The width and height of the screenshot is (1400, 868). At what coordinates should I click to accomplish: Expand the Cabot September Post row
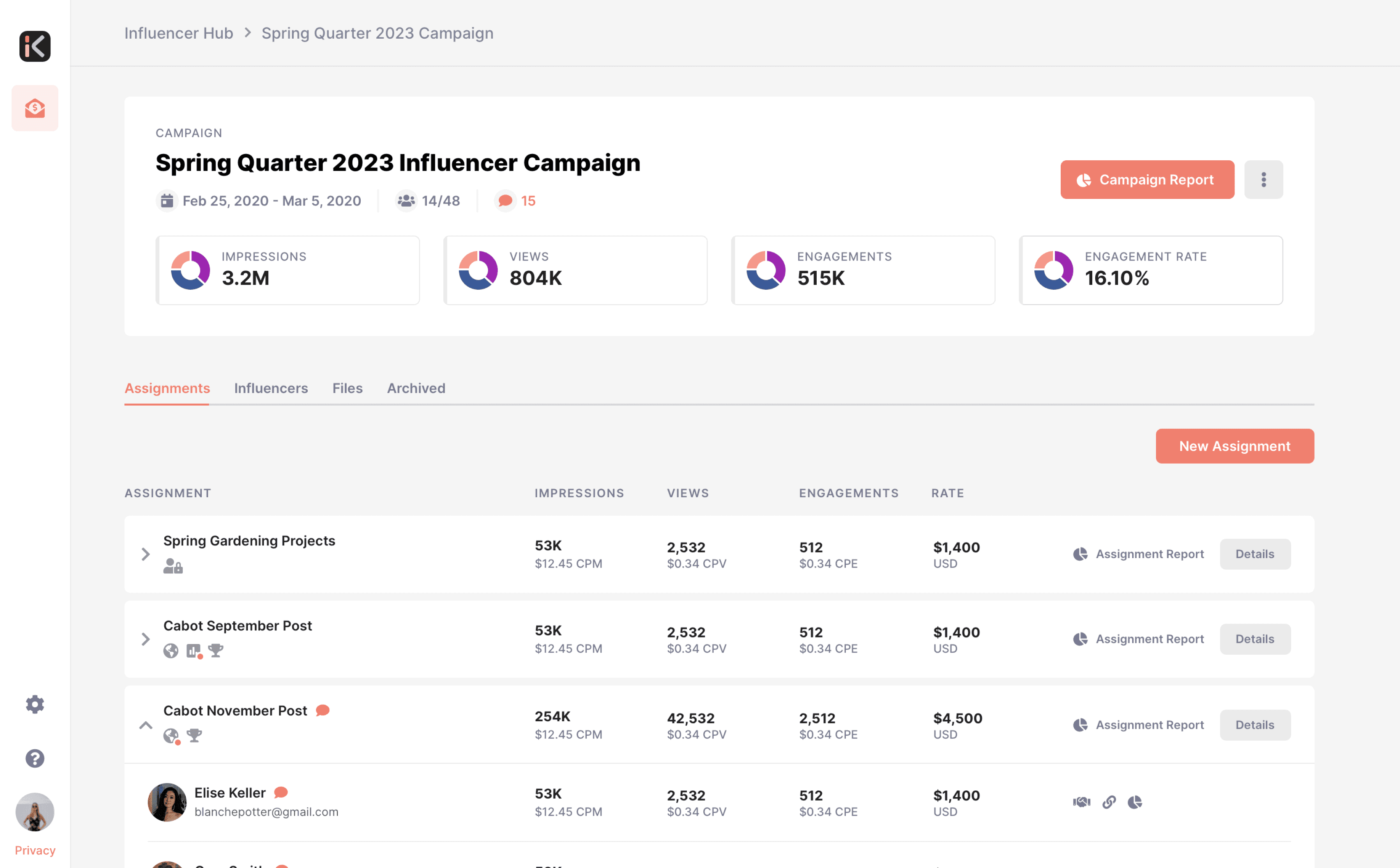[x=146, y=639]
